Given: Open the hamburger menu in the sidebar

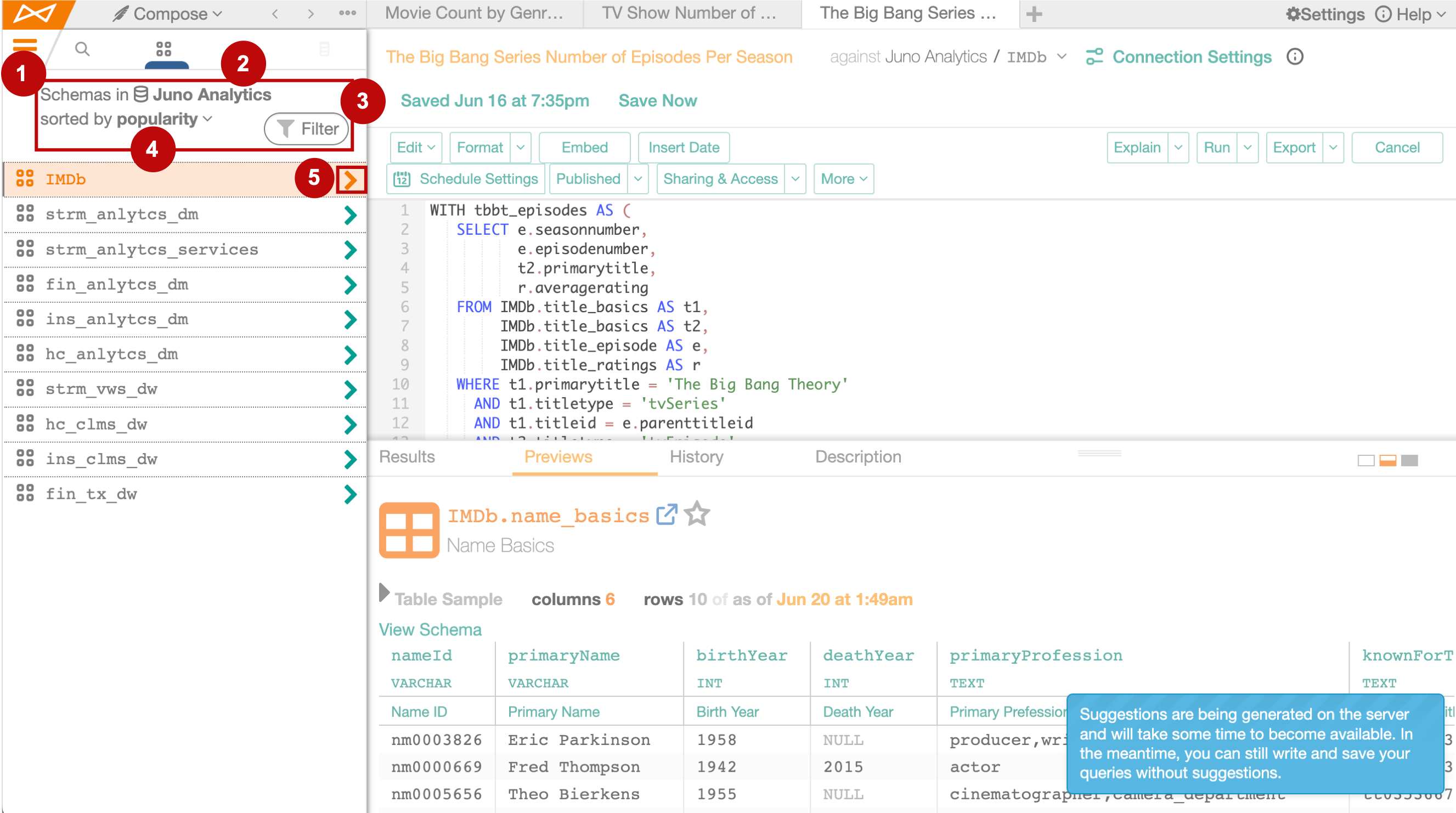Looking at the screenshot, I should click(25, 44).
